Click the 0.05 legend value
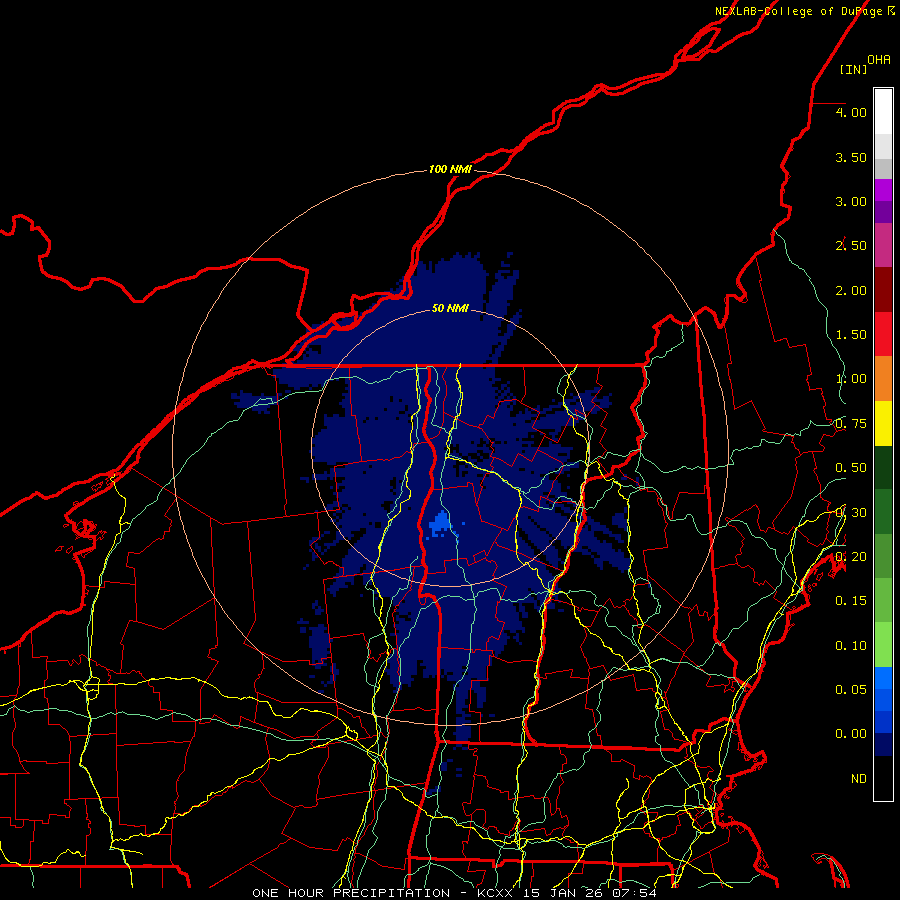The width and height of the screenshot is (900, 900). point(851,690)
